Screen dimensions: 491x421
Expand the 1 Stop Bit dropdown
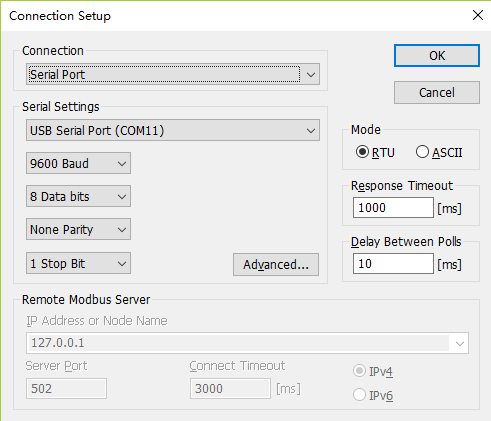coord(78,263)
